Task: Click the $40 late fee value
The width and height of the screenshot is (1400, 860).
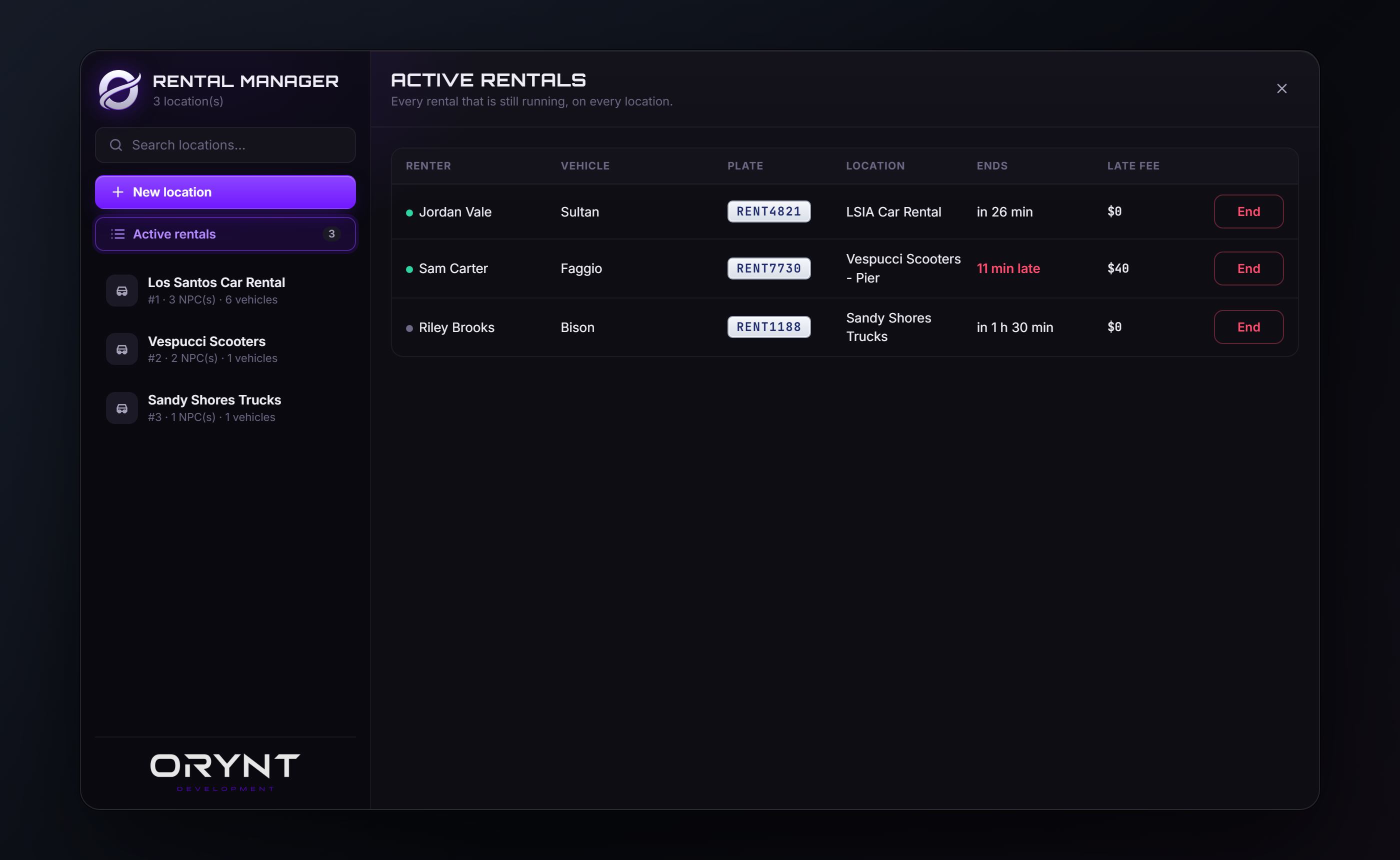Action: pyautogui.click(x=1118, y=268)
